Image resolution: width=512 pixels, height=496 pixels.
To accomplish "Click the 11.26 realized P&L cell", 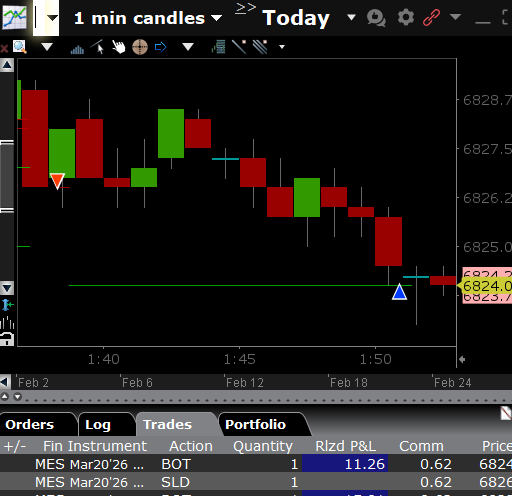I will [x=345, y=464].
